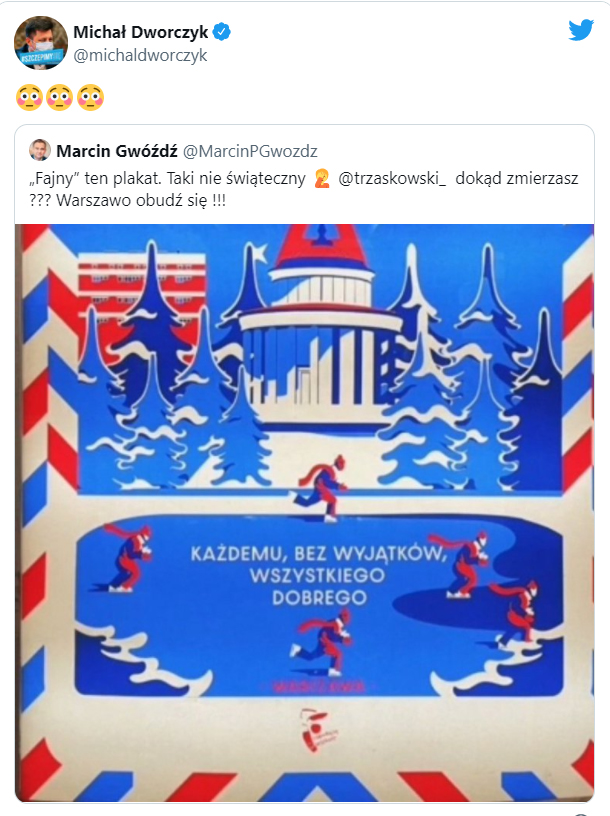Click the facepalm emoji in quoted tweet
This screenshot has width=610, height=816.
322,178
